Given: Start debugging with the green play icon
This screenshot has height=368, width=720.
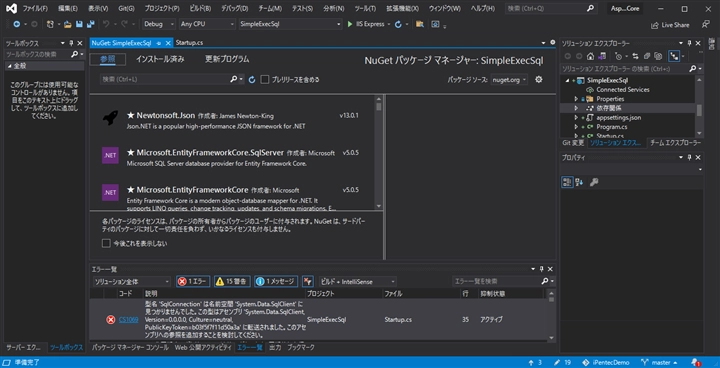Looking at the screenshot, I should 350,24.
